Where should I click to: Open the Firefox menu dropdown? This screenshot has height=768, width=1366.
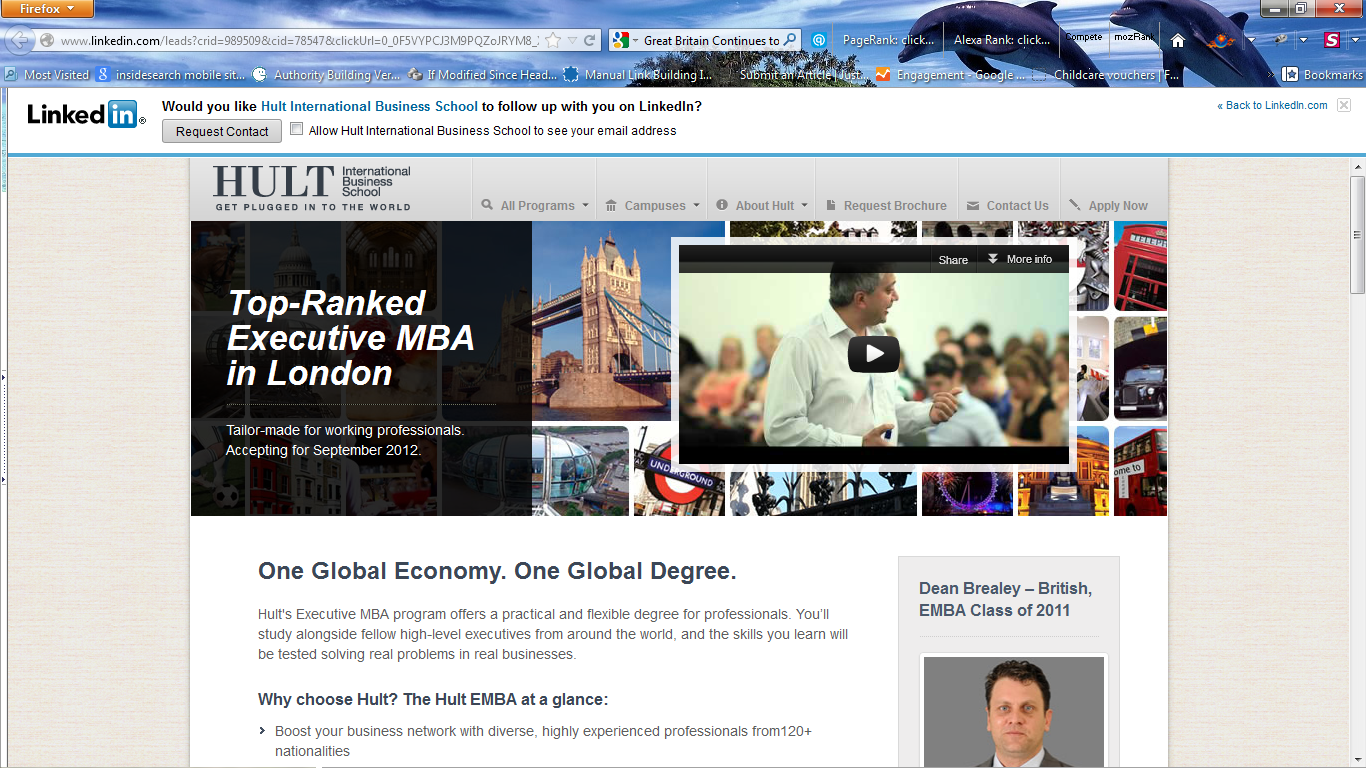tap(47, 9)
